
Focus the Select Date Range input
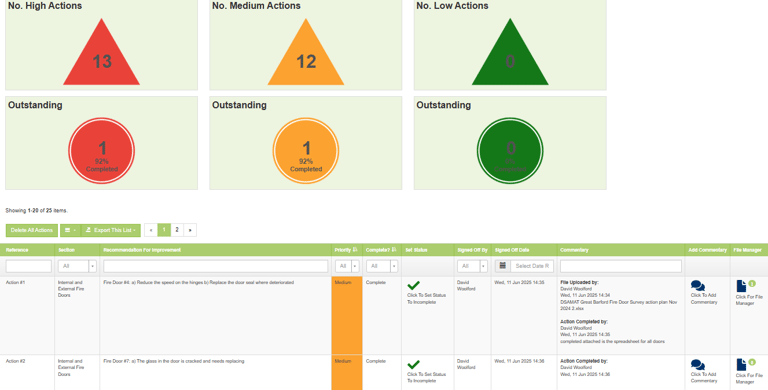coord(532,266)
